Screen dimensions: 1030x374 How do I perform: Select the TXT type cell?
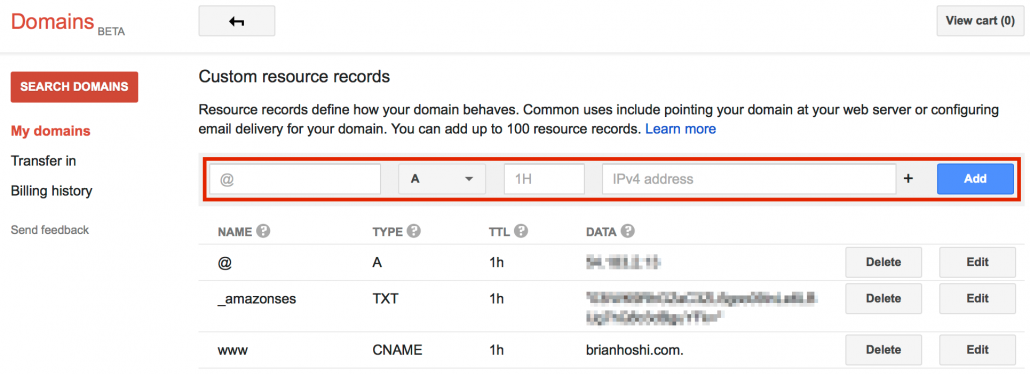(x=386, y=298)
